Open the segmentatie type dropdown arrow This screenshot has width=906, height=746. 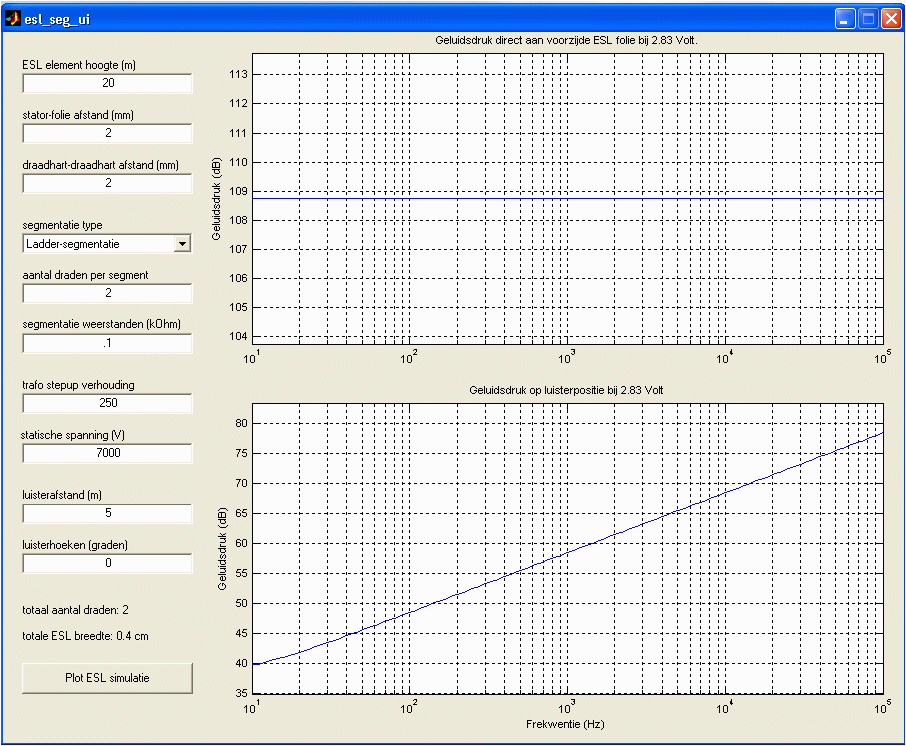(183, 244)
